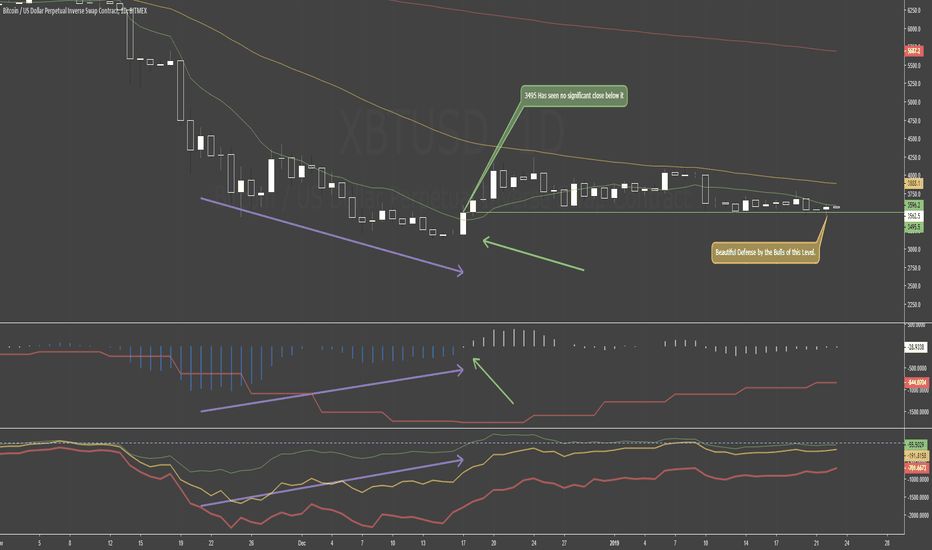Click the 5000.0 price axis label

point(914,102)
